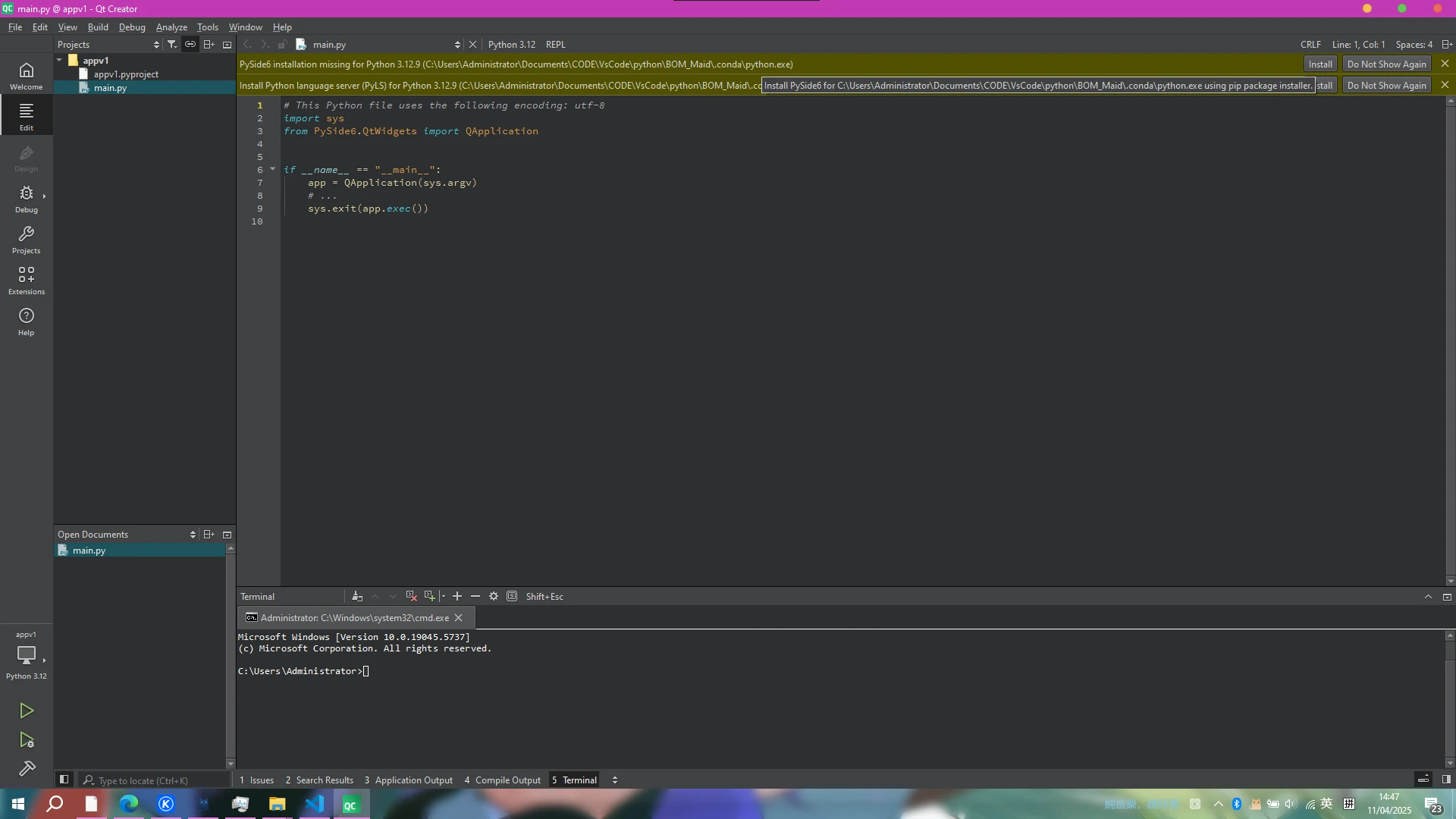Click the green Run button
The image size is (1456, 819).
[x=27, y=711]
